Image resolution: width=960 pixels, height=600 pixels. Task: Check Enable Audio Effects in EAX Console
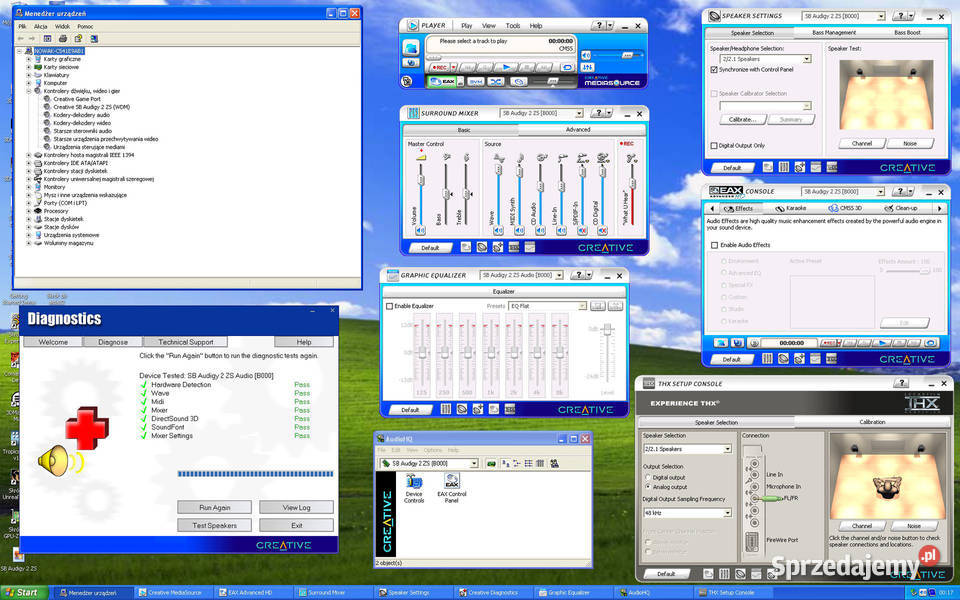click(714, 245)
